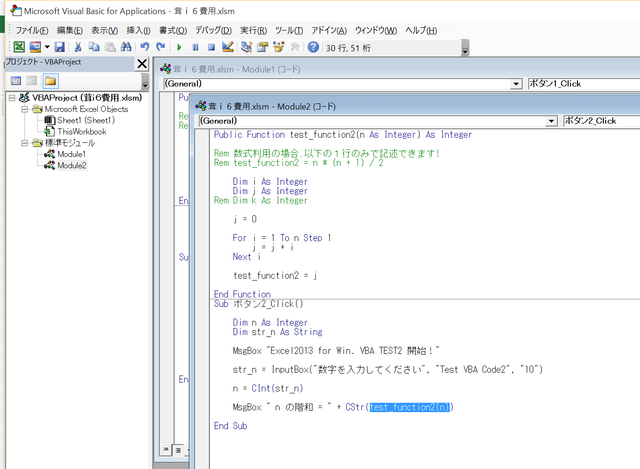This screenshot has height=469, width=640.
Task: Open the 編集(E) menu
Action: click(x=69, y=30)
